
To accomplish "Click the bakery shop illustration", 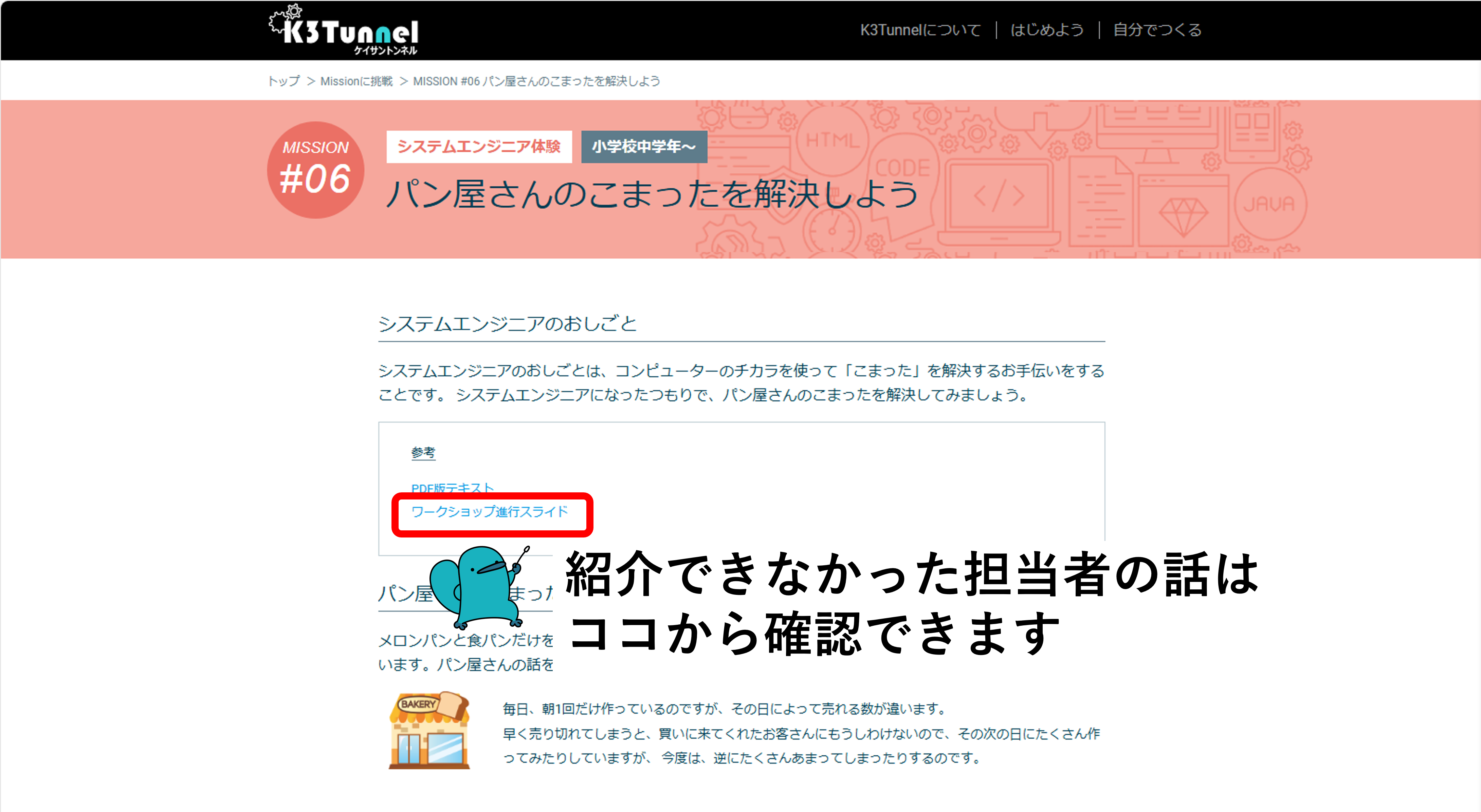I will pyautogui.click(x=429, y=731).
